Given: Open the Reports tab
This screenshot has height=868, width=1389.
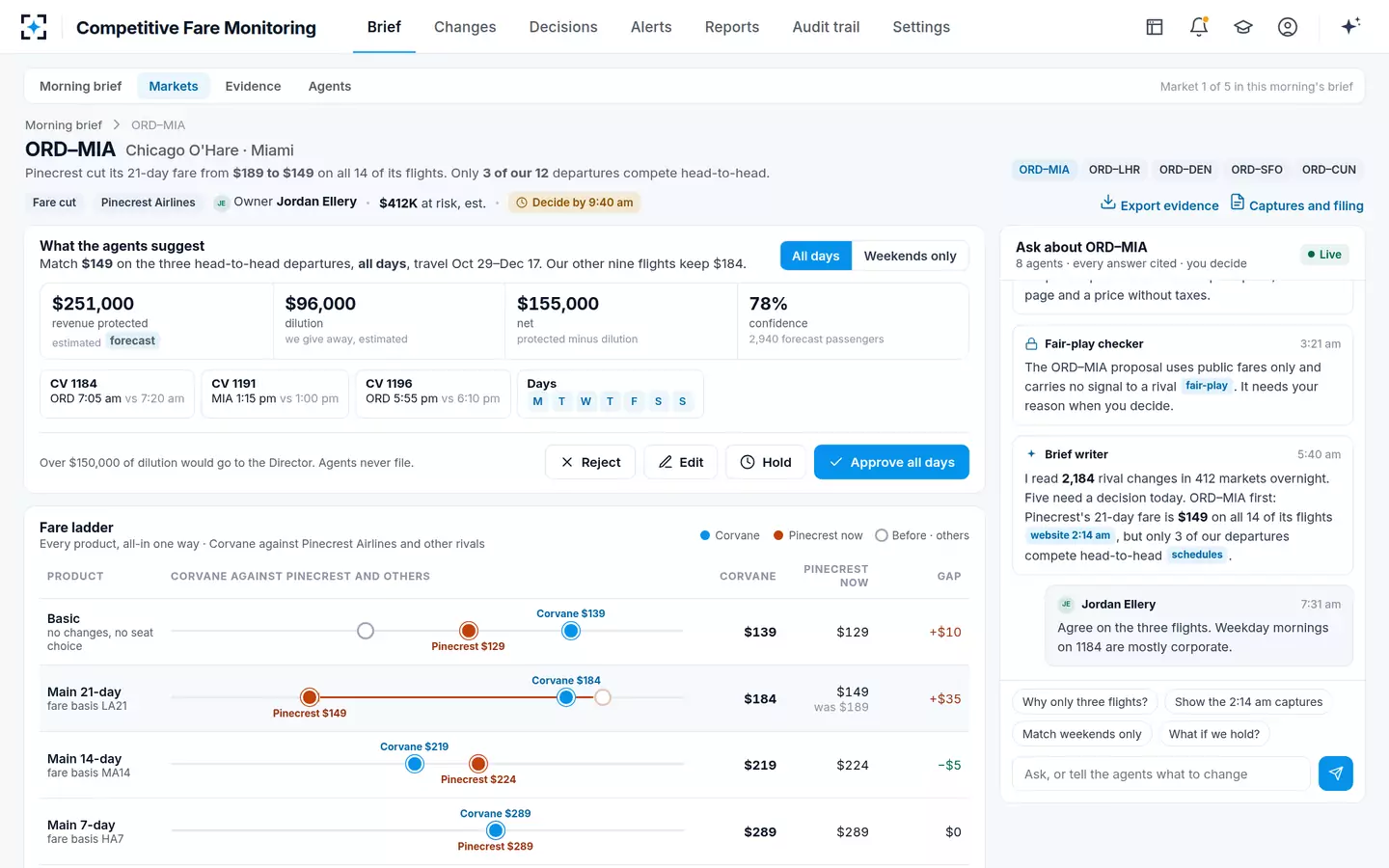Looking at the screenshot, I should 732,27.
